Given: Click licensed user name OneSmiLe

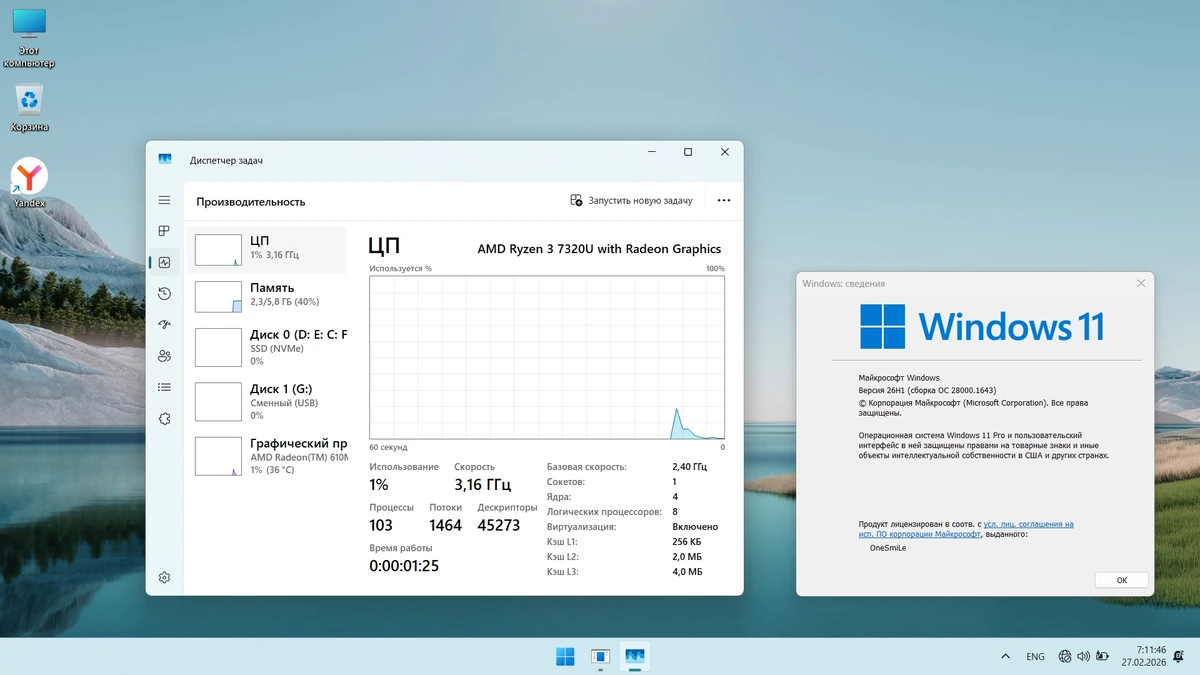Looking at the screenshot, I should [x=888, y=548].
